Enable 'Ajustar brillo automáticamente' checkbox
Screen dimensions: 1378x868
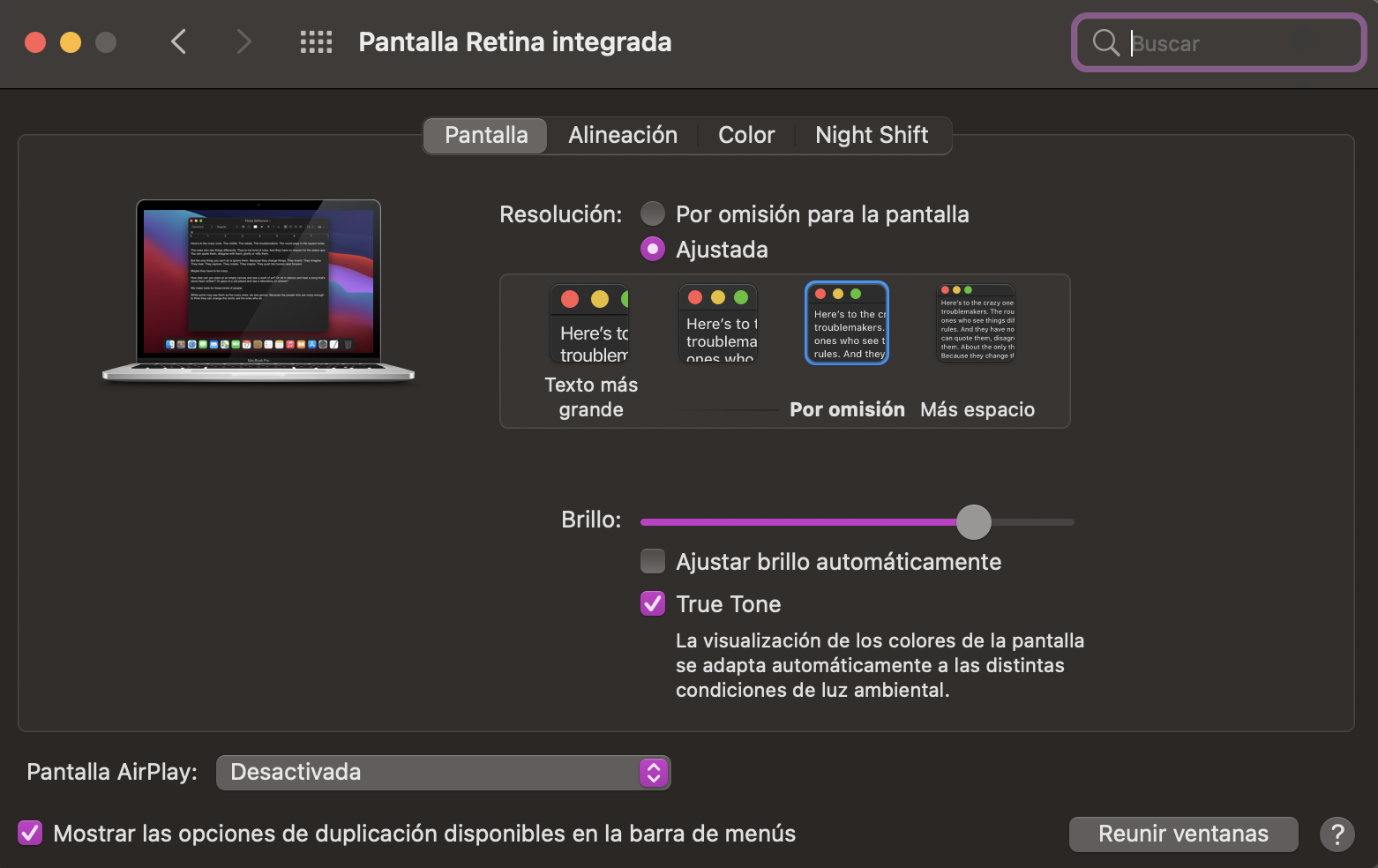(653, 561)
